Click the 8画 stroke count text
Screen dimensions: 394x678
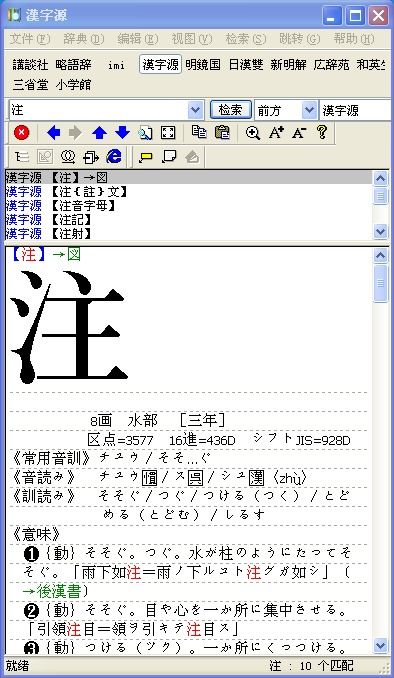(x=101, y=421)
